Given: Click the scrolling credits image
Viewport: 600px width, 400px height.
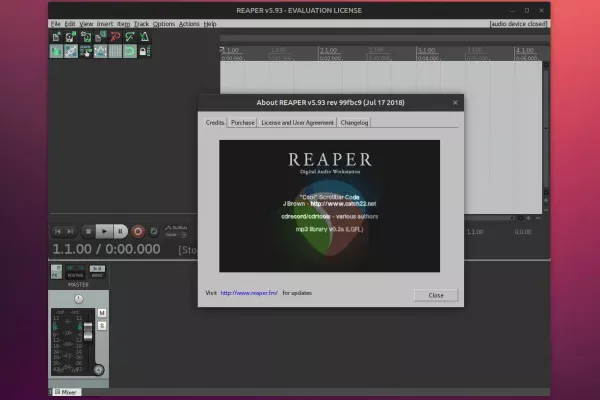Looking at the screenshot, I should pyautogui.click(x=329, y=206).
